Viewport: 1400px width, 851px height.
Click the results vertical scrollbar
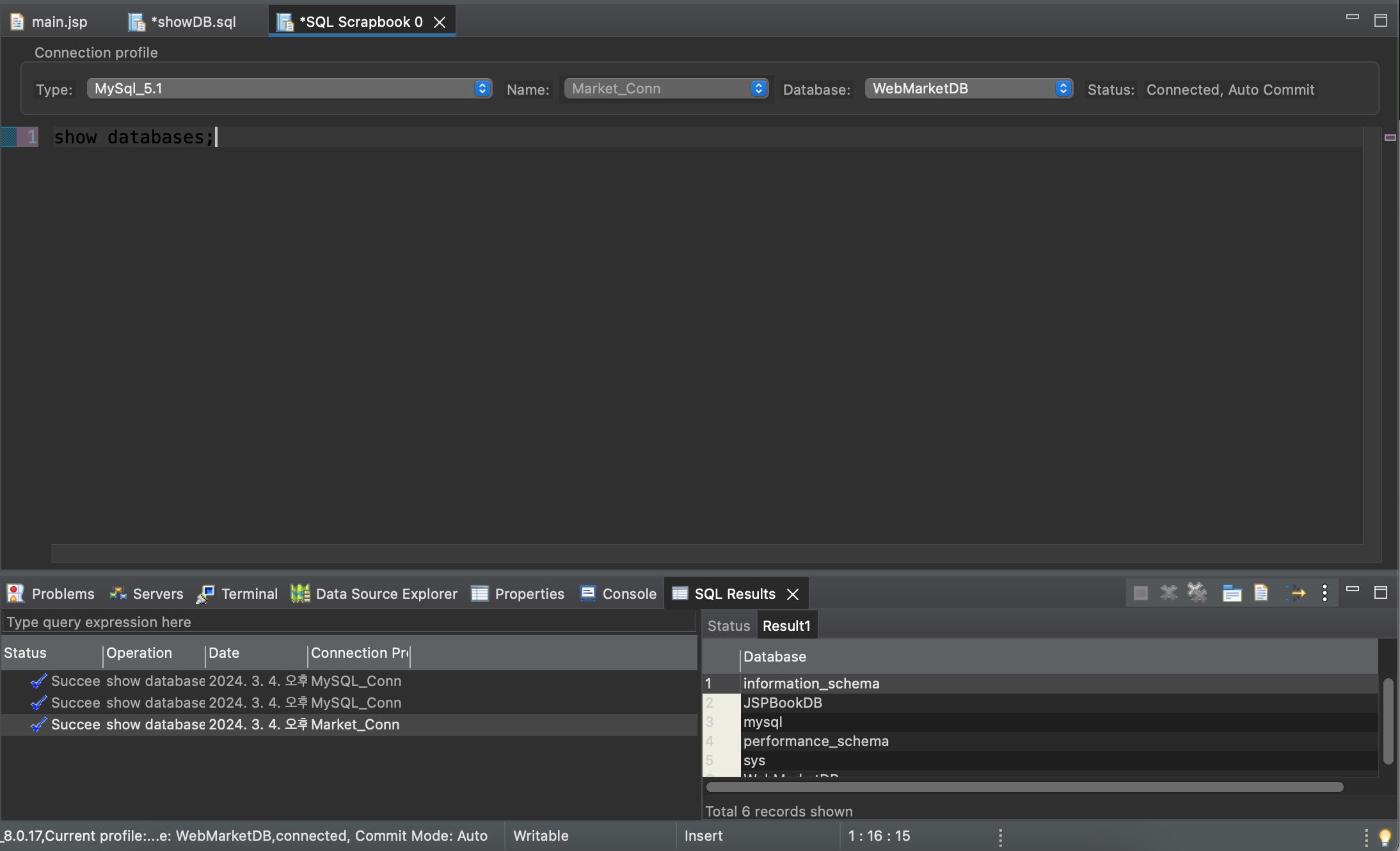click(1388, 720)
